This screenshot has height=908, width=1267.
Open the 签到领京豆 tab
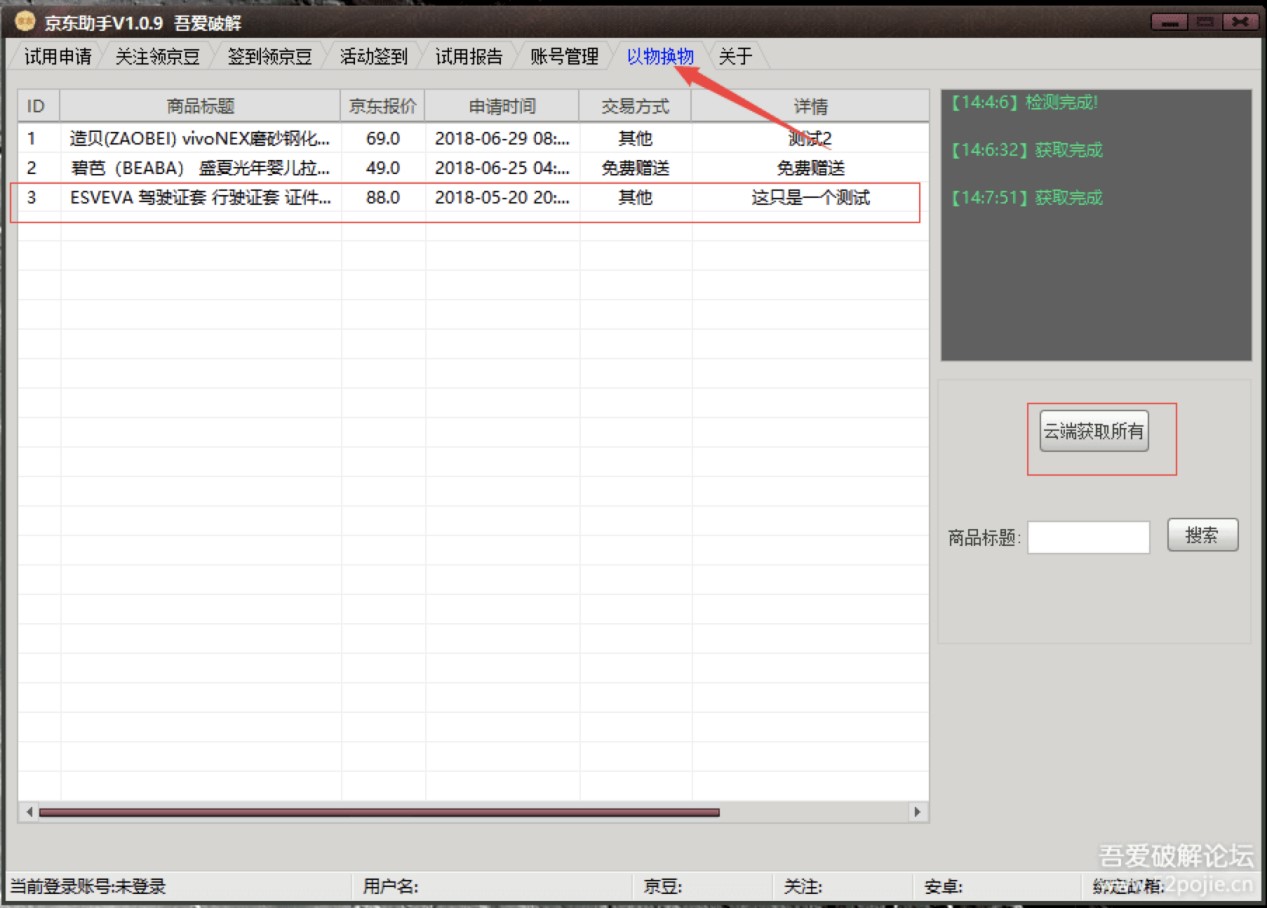[x=269, y=57]
